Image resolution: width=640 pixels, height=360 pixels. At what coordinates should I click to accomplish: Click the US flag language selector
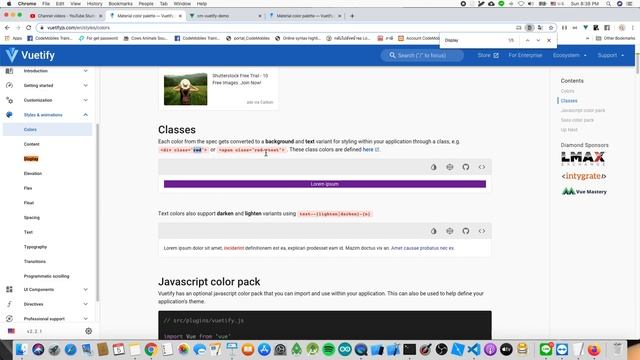click(11, 331)
